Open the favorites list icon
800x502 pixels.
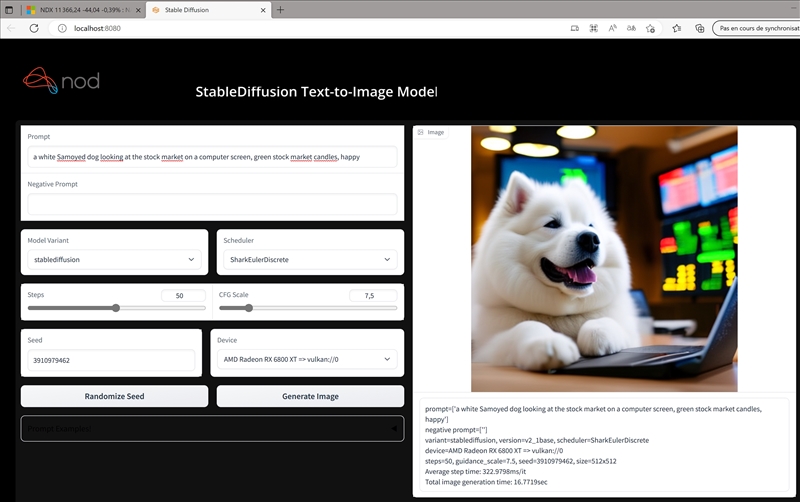pos(677,28)
